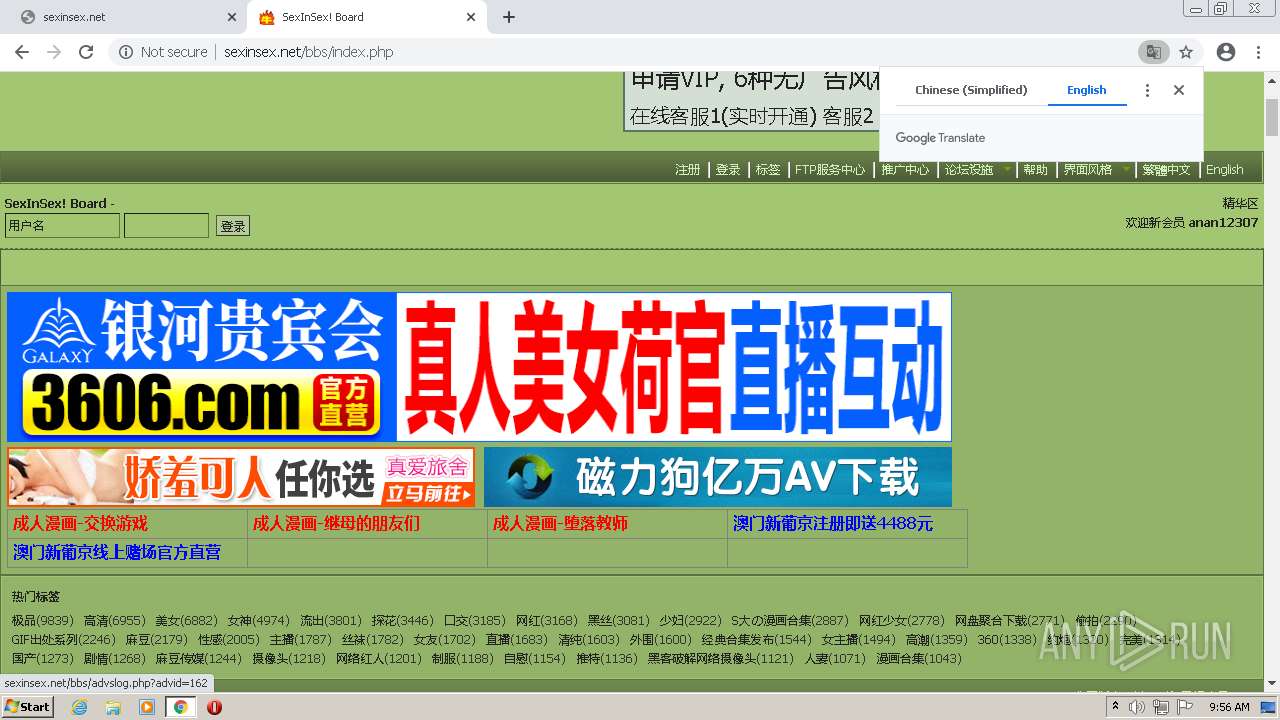Launch Internet Explorer from taskbar

click(79, 707)
